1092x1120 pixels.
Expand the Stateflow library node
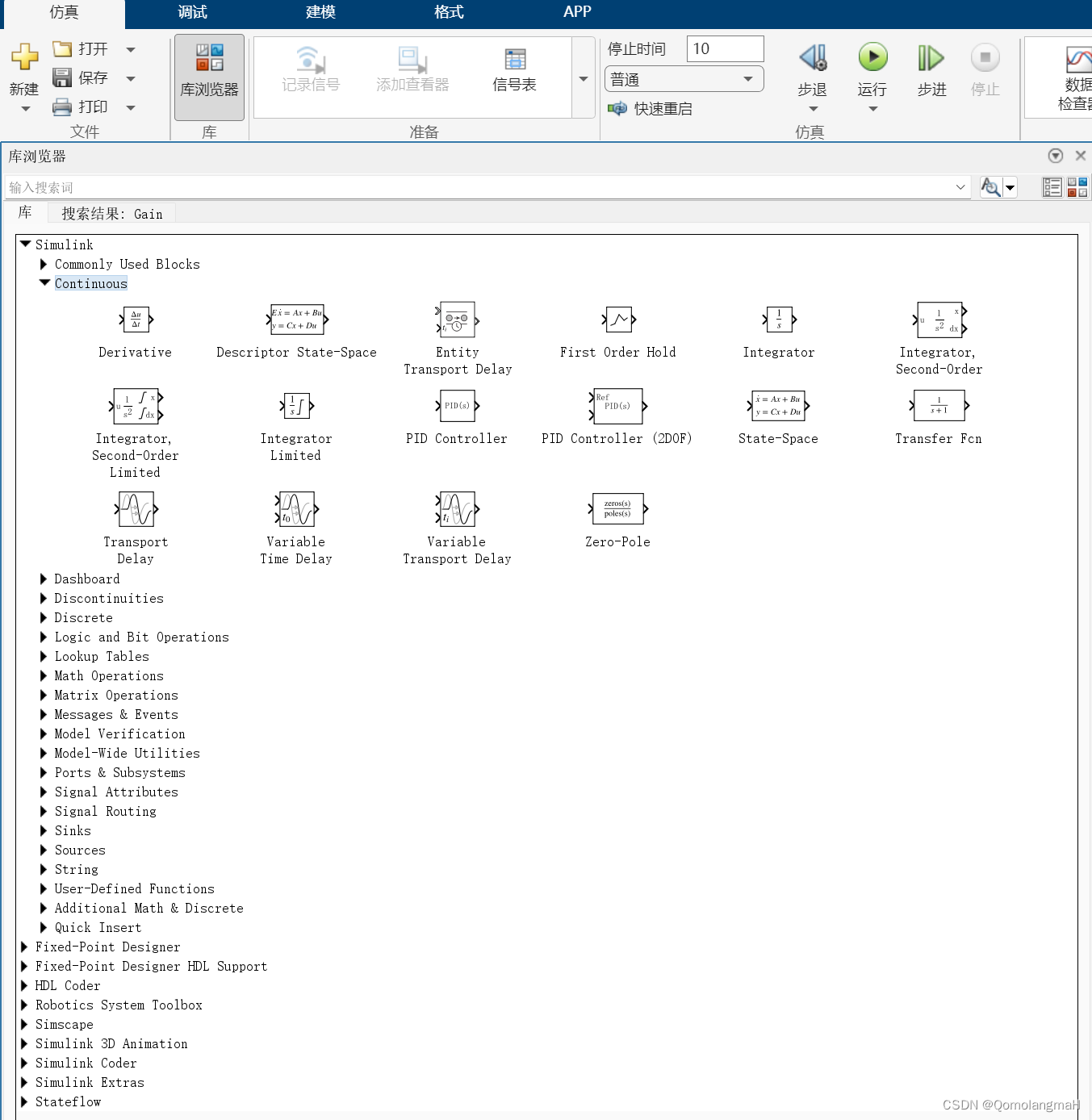tap(24, 1101)
